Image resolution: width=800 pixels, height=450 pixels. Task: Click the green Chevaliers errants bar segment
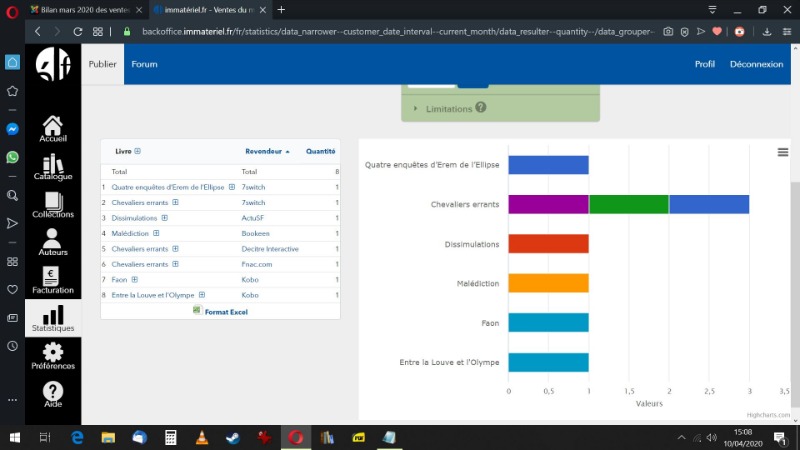628,204
